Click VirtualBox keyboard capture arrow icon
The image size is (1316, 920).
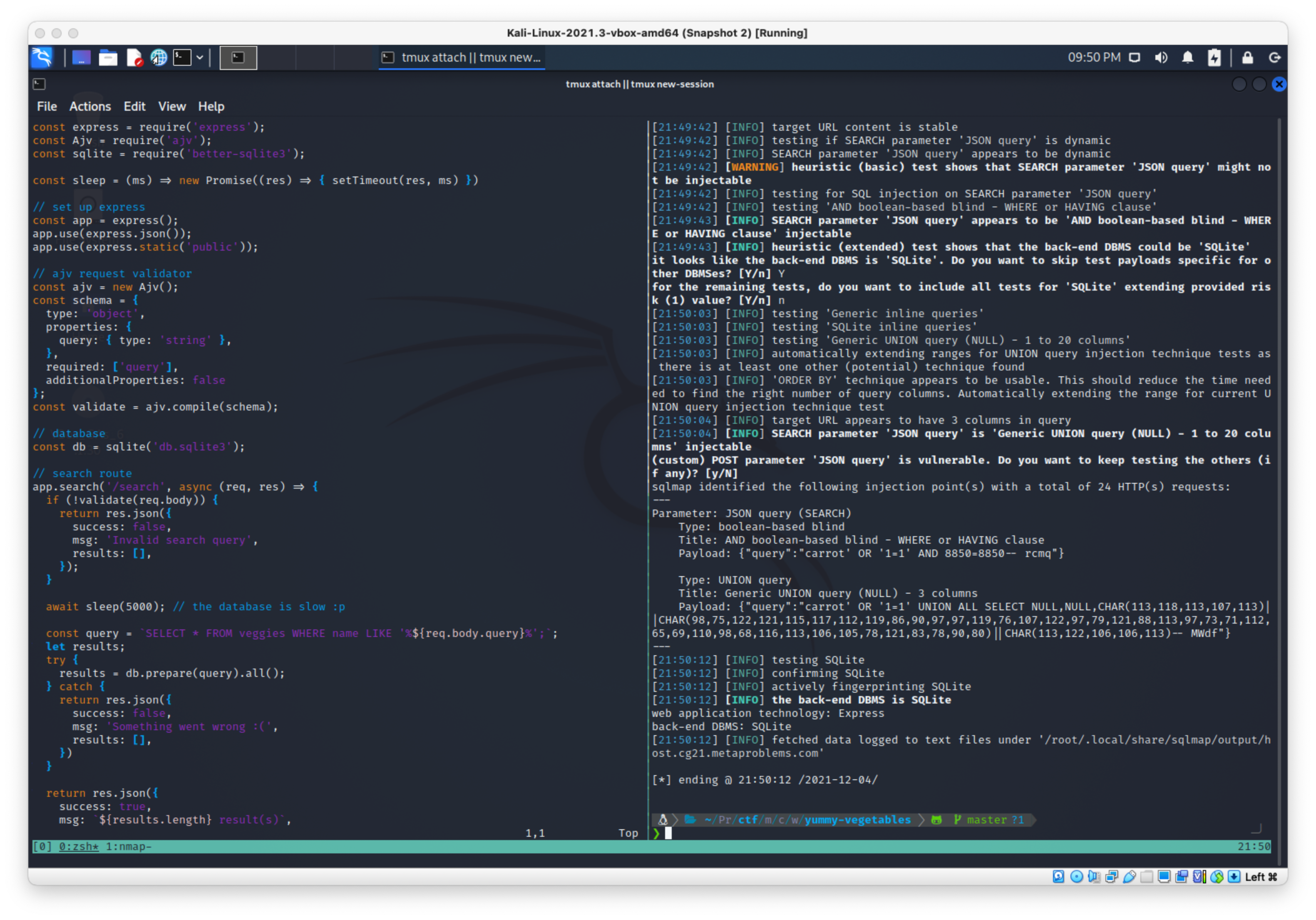pos(1234,876)
